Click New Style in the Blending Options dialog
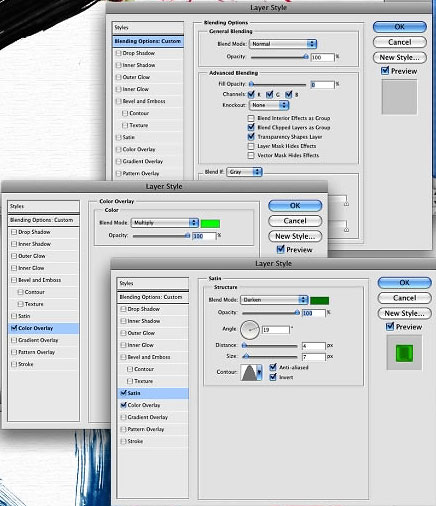The width and height of the screenshot is (436, 506). pyautogui.click(x=400, y=57)
